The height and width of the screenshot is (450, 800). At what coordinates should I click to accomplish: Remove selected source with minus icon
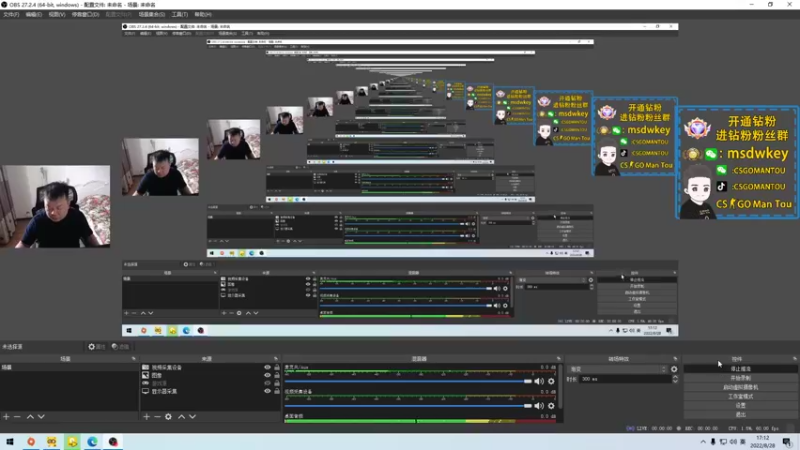click(157, 417)
